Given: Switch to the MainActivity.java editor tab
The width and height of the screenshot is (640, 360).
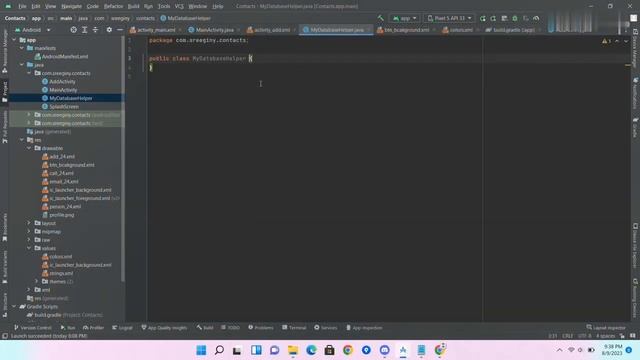Looking at the screenshot, I should 214,30.
